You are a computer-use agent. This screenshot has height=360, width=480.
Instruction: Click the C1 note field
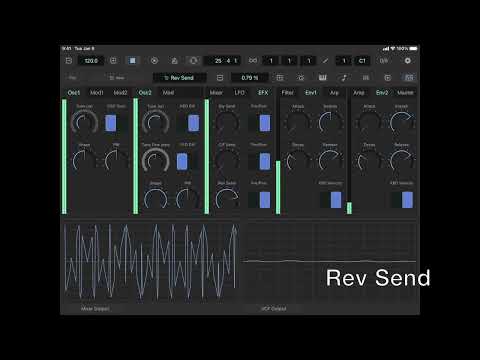(362, 61)
